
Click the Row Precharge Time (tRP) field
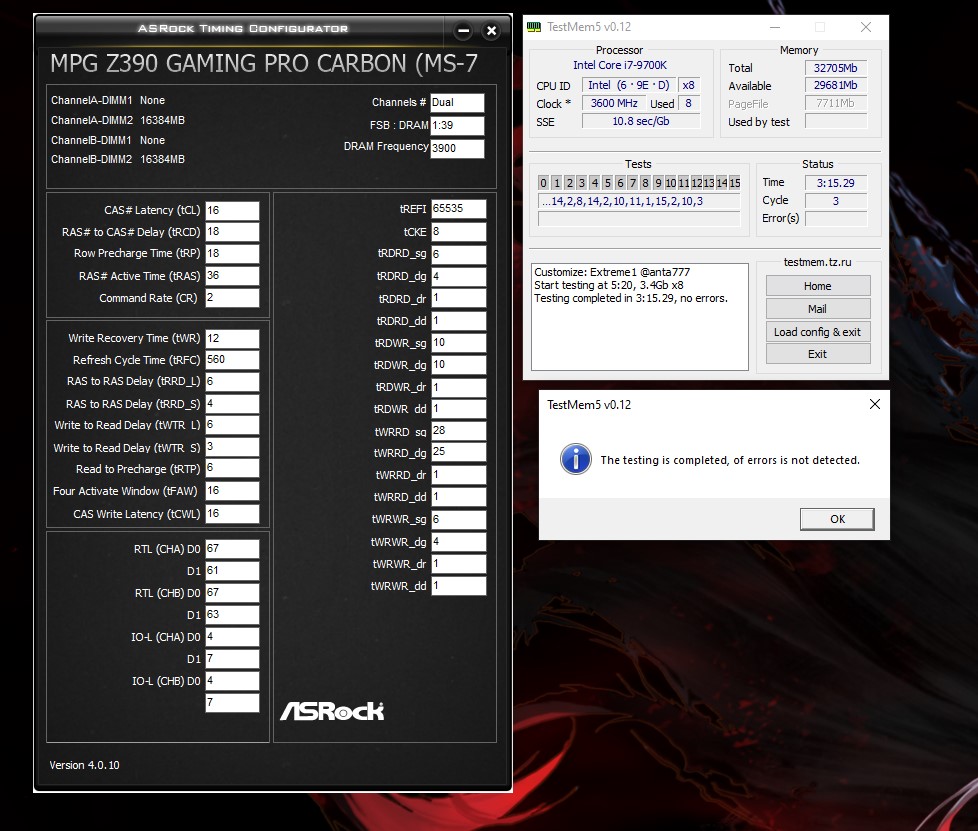coord(232,253)
